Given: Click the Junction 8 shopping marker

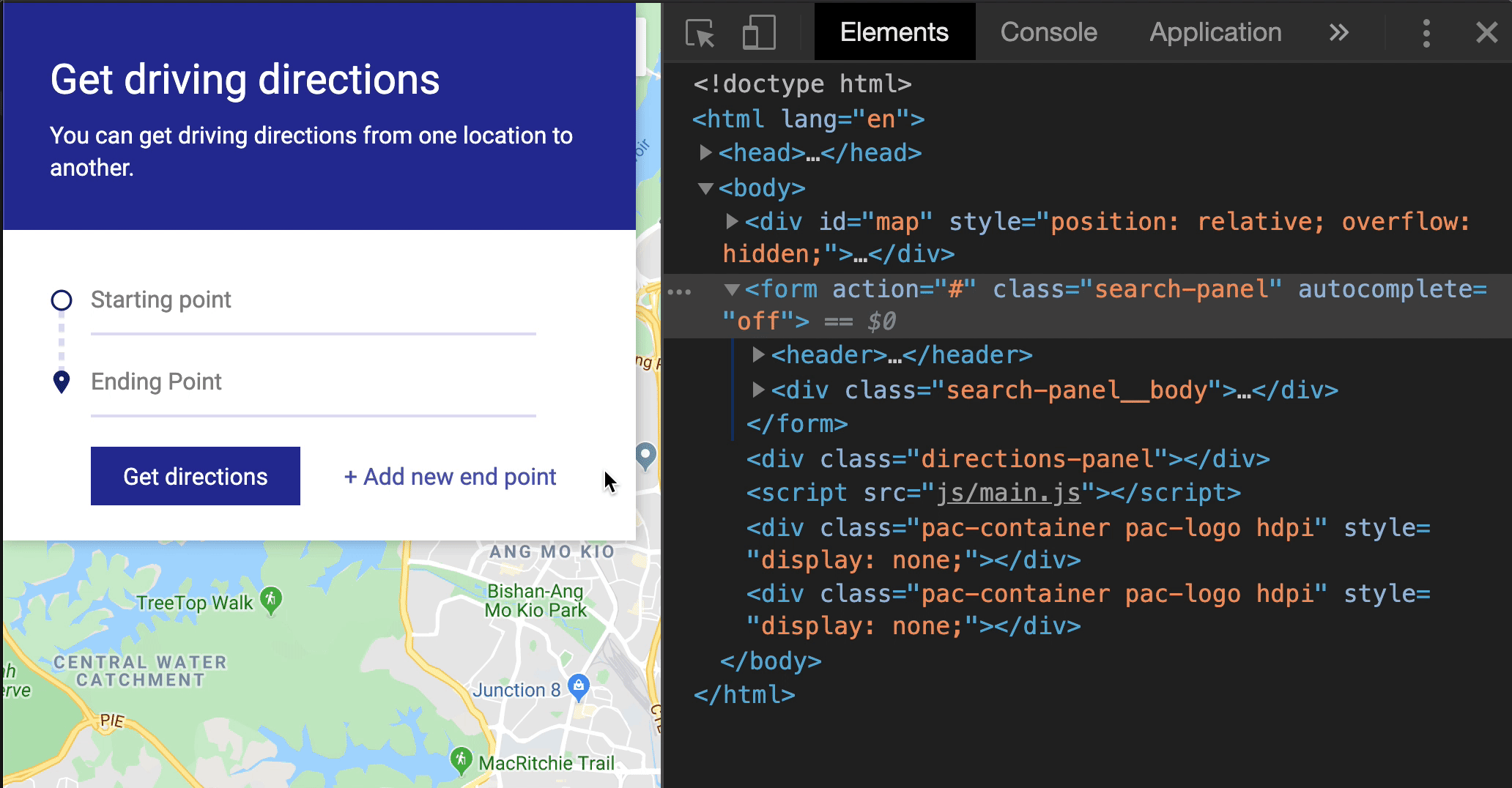Looking at the screenshot, I should [x=579, y=687].
